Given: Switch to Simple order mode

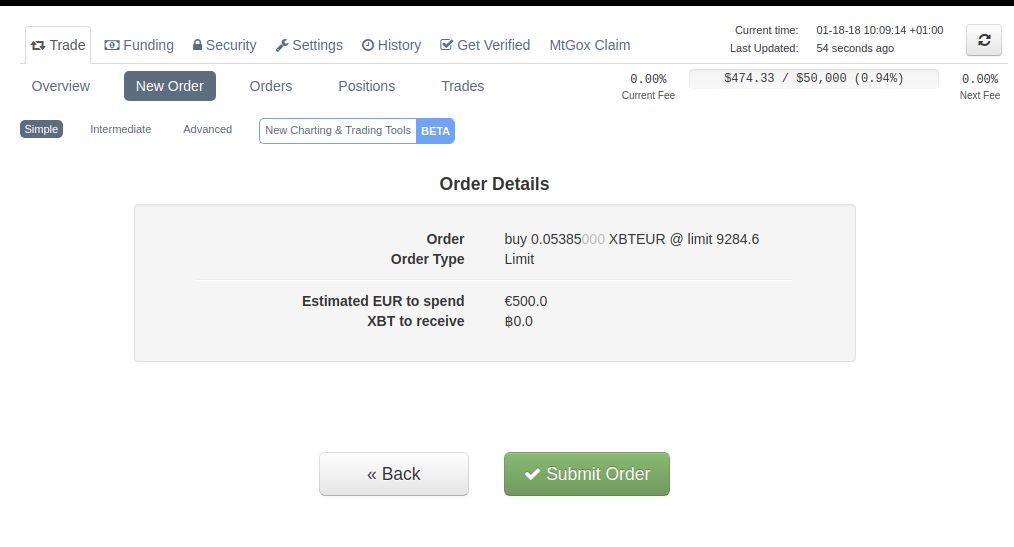Looking at the screenshot, I should (41, 129).
